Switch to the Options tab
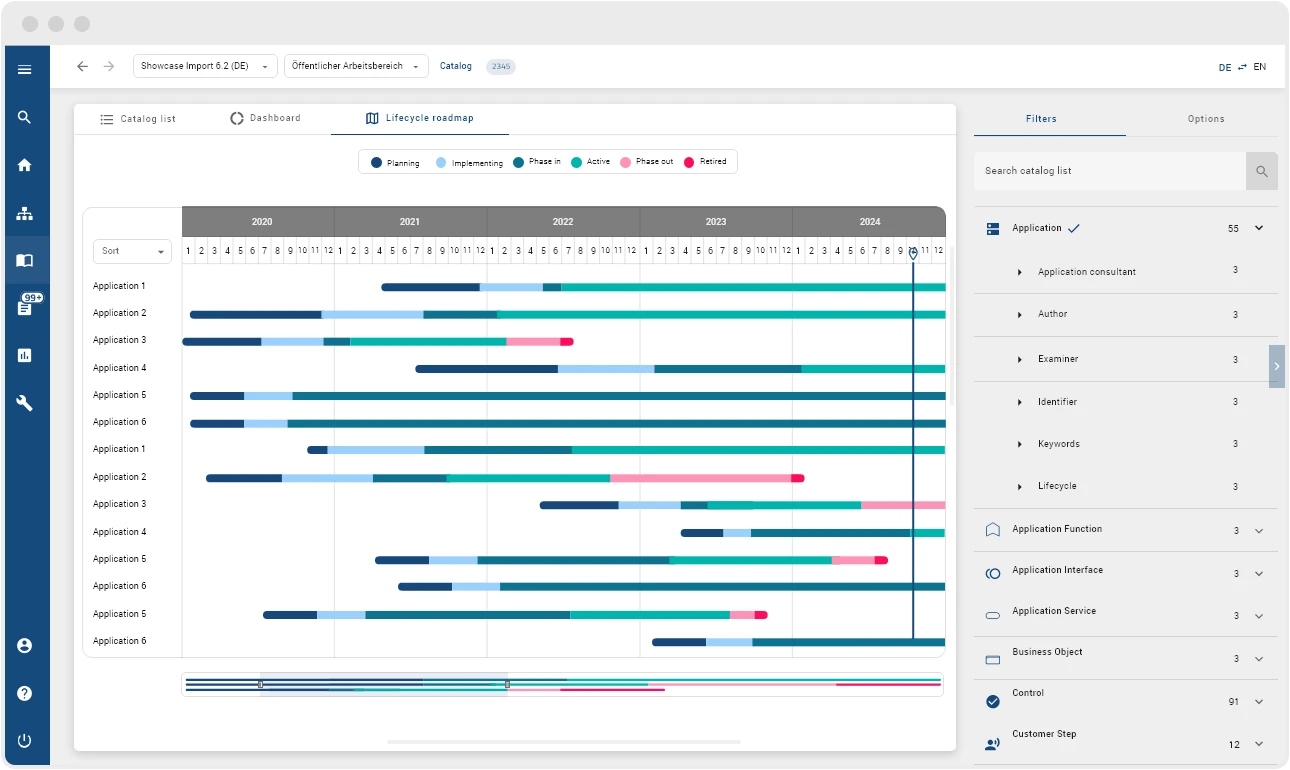The image size is (1290, 770). [x=1206, y=119]
